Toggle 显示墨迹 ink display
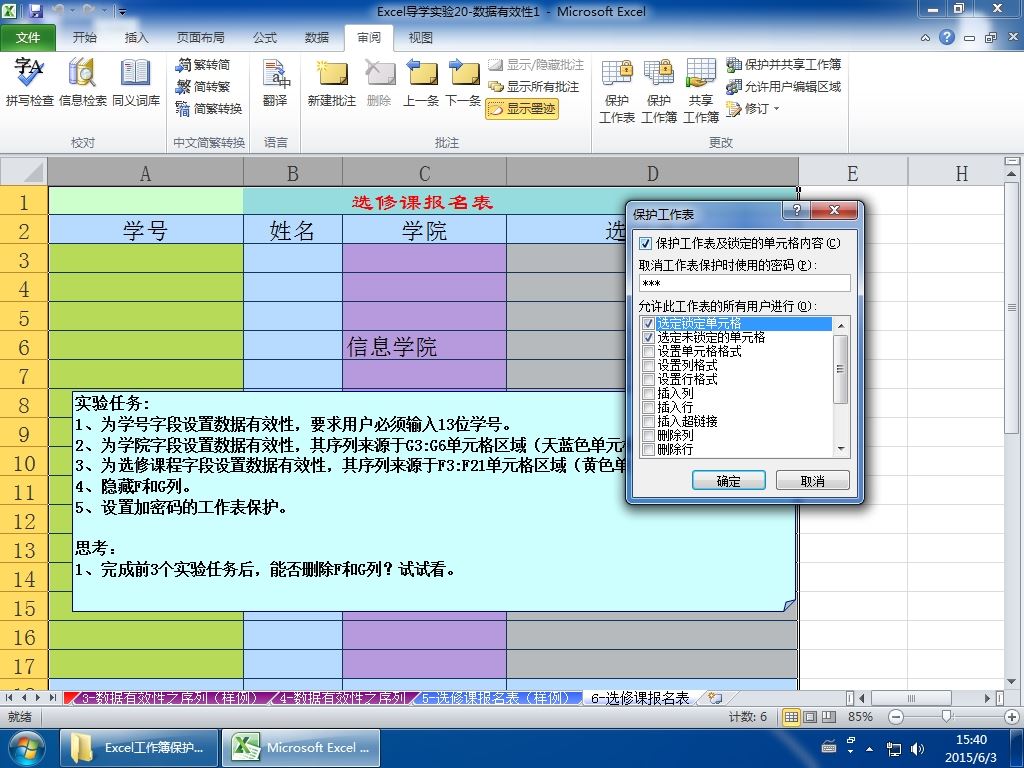The image size is (1024, 768). 522,108
